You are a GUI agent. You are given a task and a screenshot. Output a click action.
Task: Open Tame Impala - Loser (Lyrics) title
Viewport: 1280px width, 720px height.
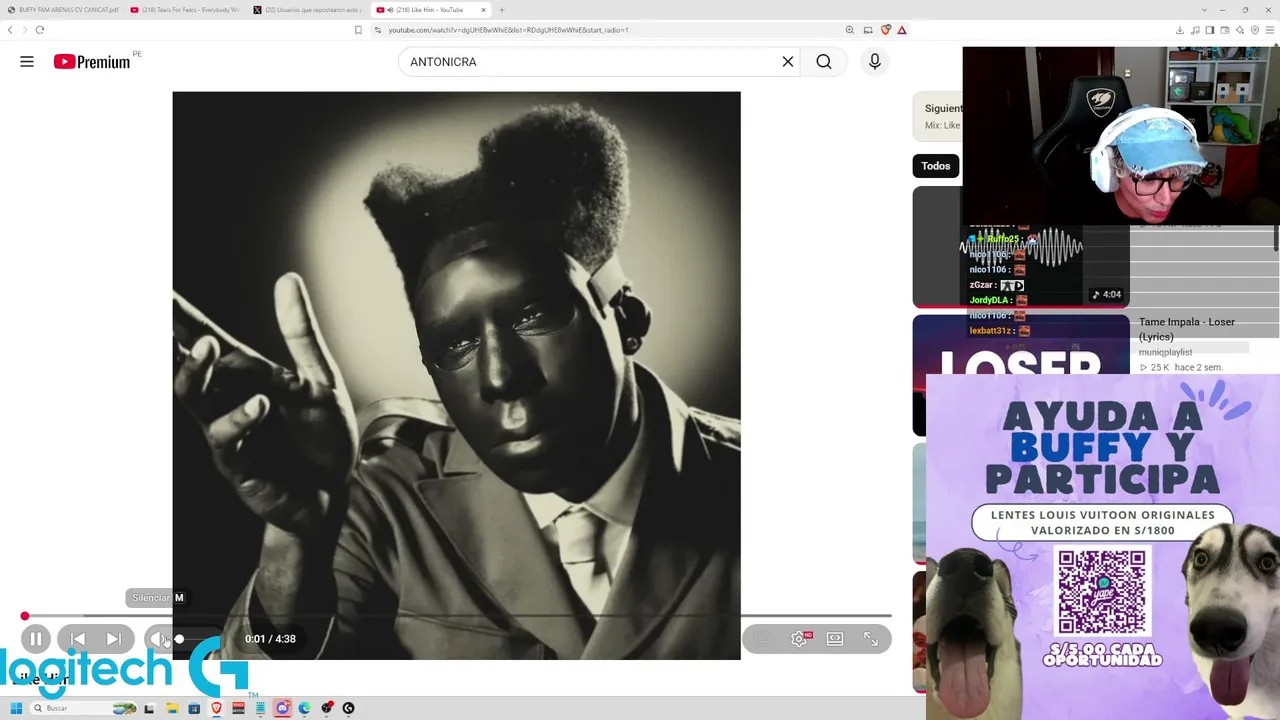pyautogui.click(x=1187, y=329)
